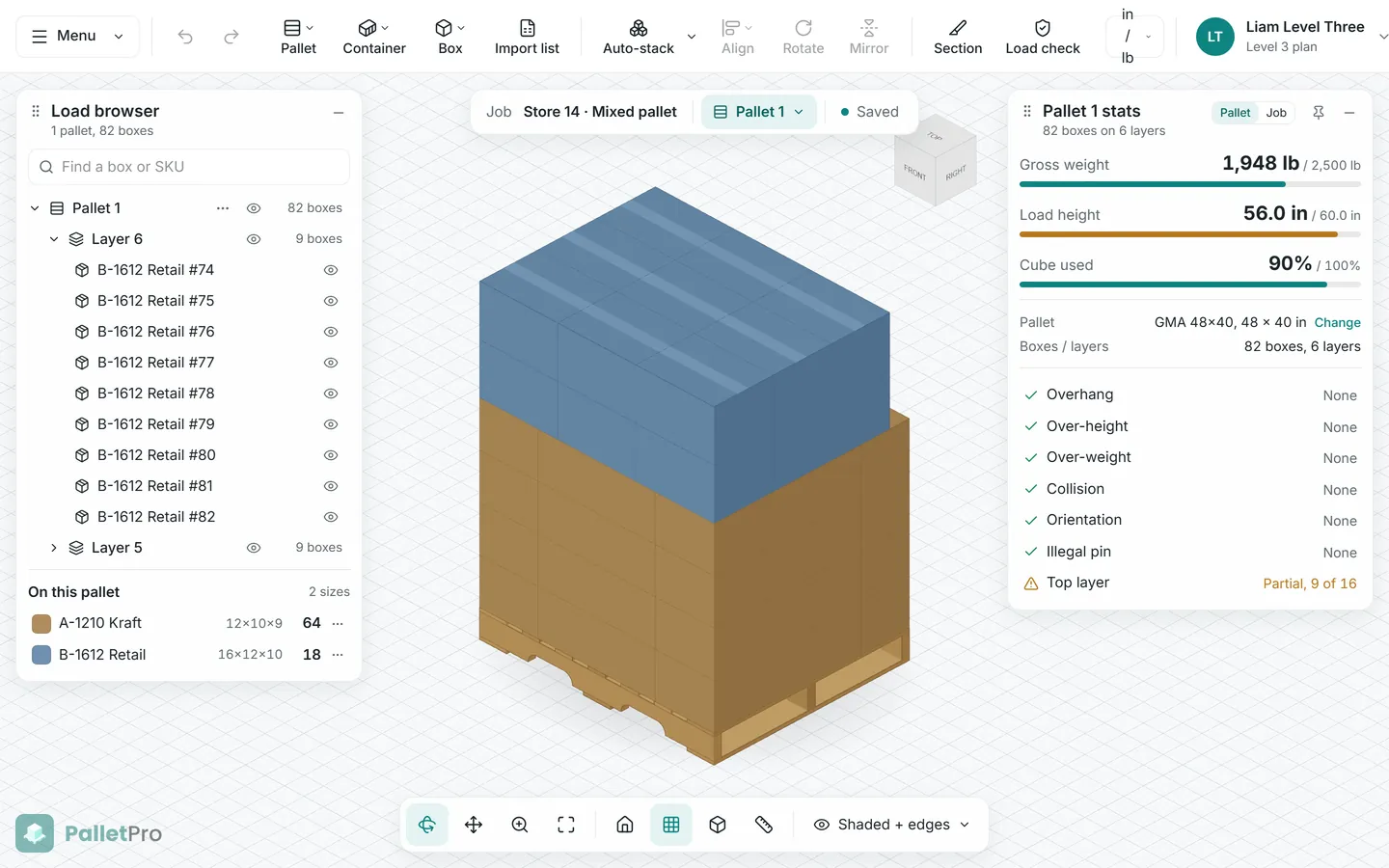Run the Load check tool
Screen dimensions: 1389x868
pos(1043,37)
